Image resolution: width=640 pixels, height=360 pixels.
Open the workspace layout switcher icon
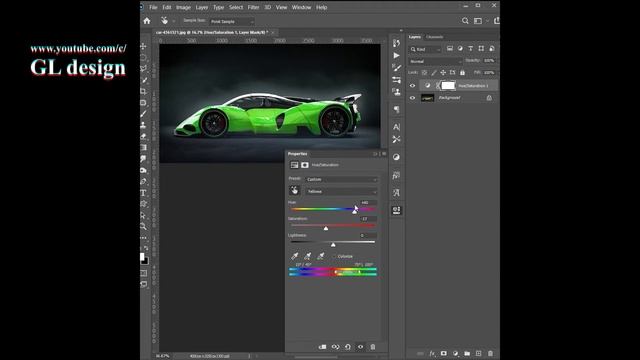point(478,21)
